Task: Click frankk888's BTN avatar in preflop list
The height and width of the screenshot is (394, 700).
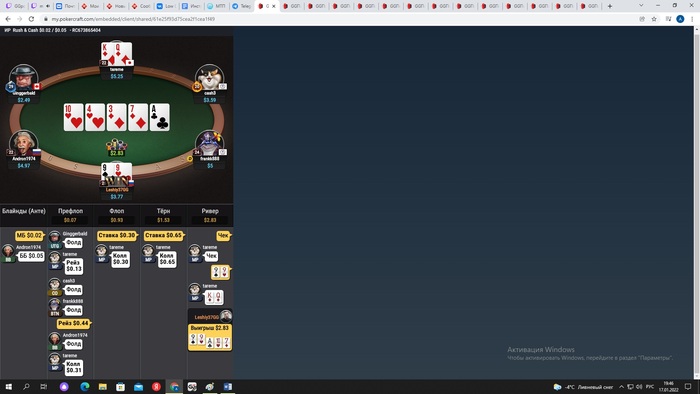Action: [x=54, y=305]
